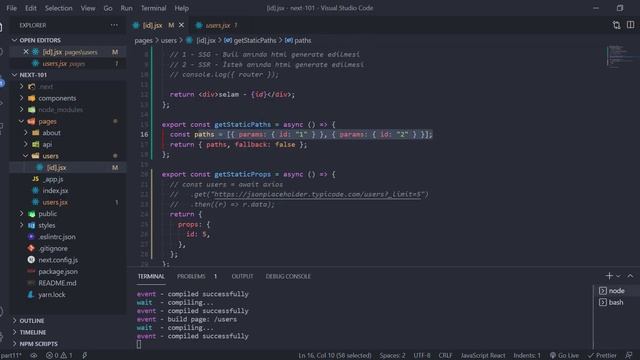640x360 pixels.
Task: Open yarn.lock file
Action: pyautogui.click(x=52, y=294)
